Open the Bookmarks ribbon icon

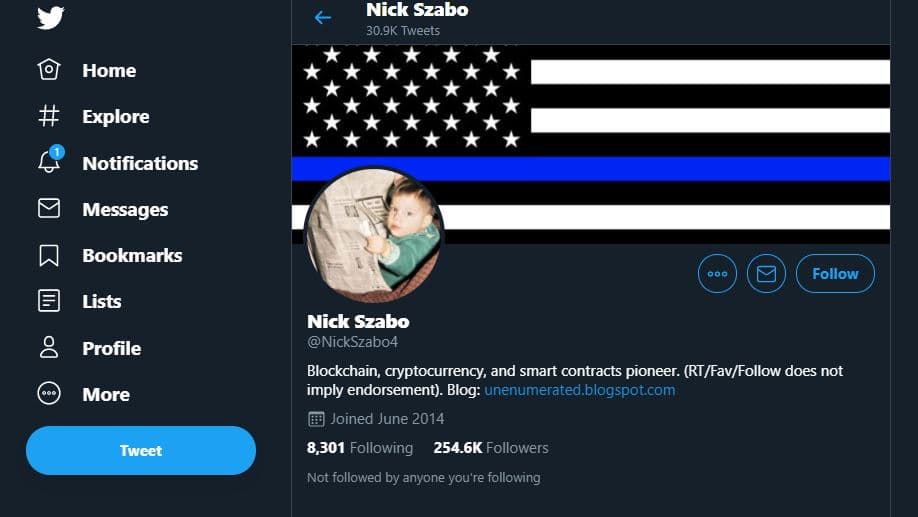pos(49,255)
